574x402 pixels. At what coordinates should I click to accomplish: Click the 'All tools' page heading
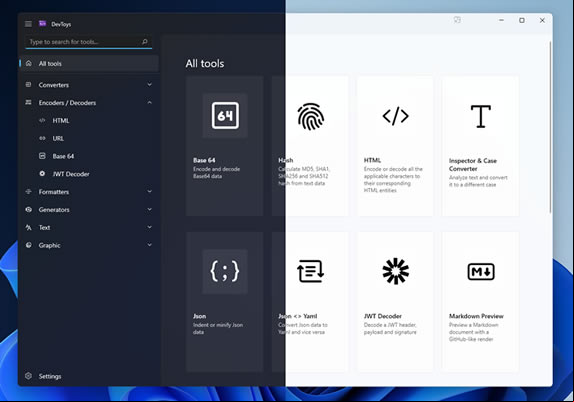205,64
